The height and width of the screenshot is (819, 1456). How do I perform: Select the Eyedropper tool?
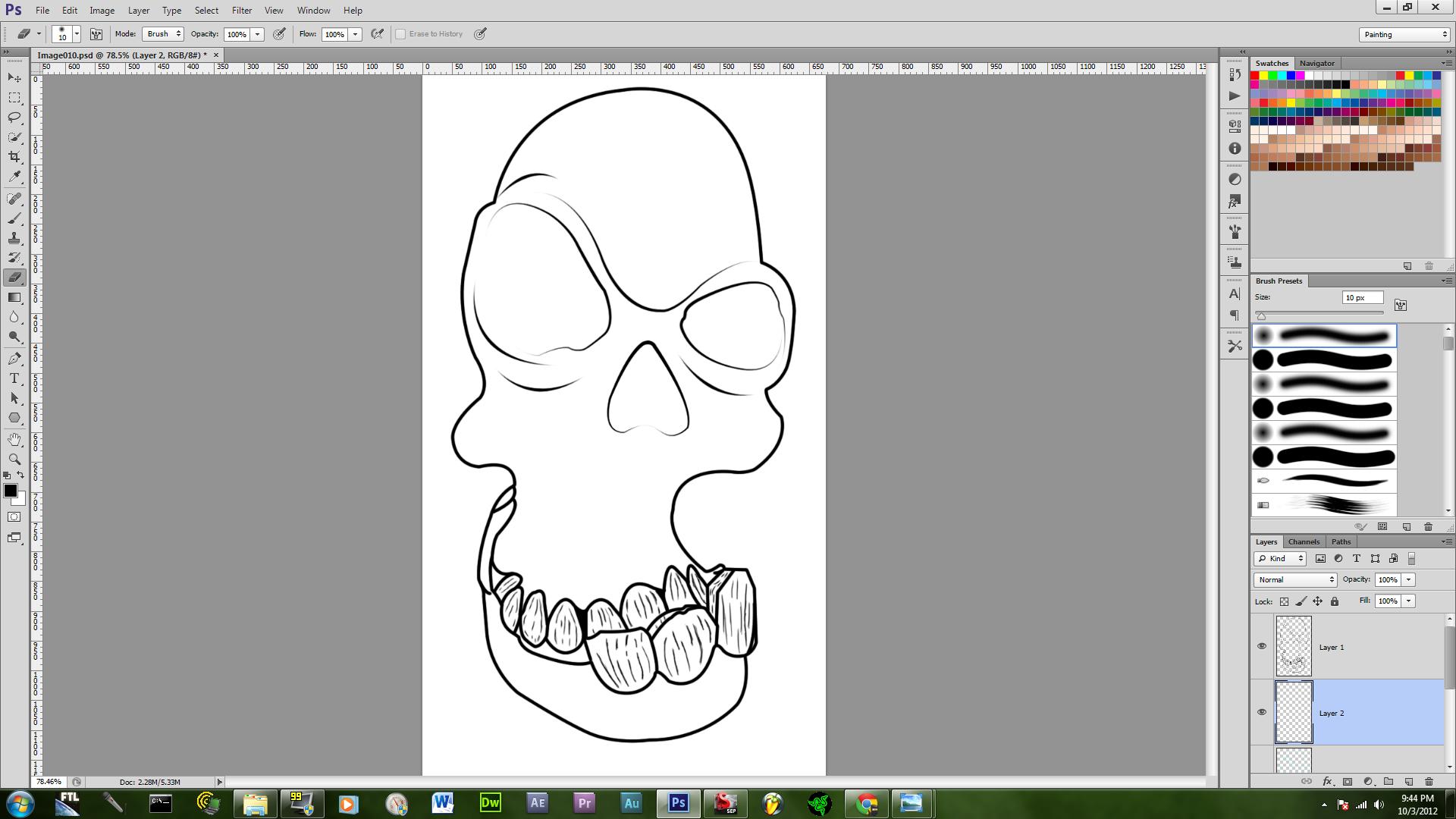coord(14,177)
